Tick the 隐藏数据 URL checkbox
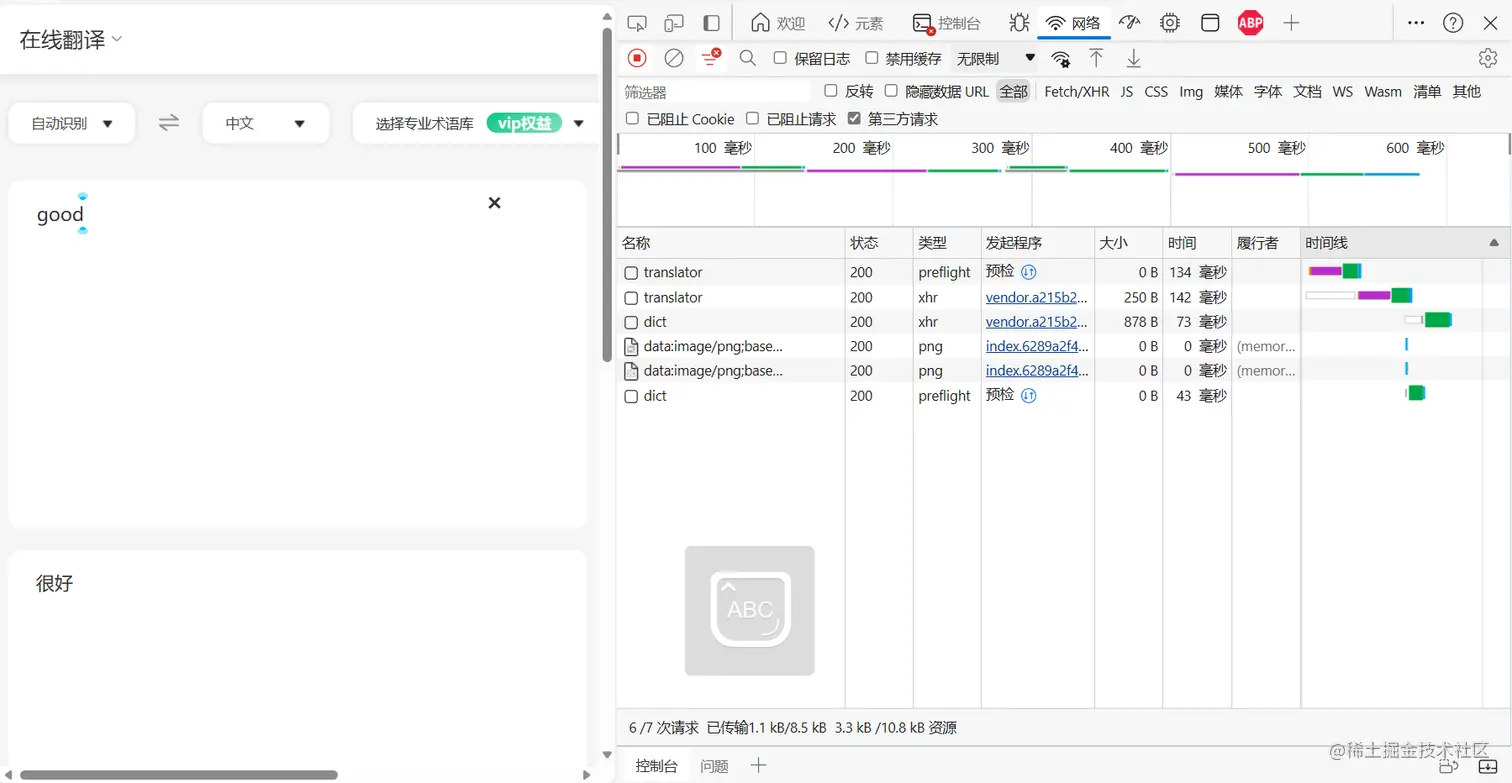The image size is (1512, 783). point(891,91)
